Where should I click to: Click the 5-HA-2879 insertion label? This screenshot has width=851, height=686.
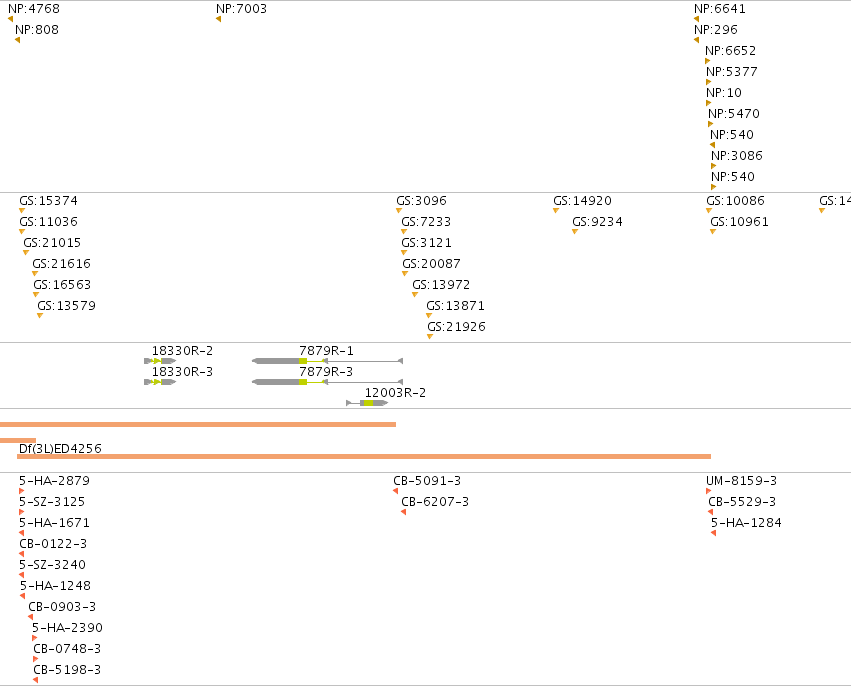coord(54,481)
